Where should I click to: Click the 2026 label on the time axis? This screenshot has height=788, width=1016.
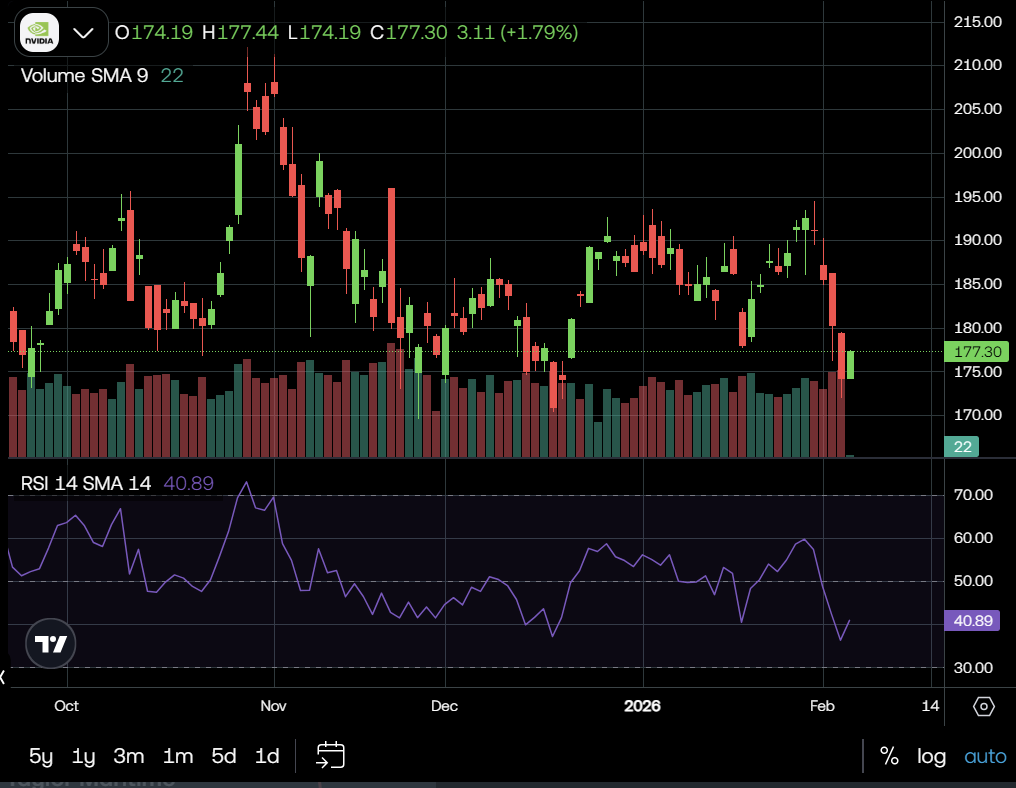point(642,706)
